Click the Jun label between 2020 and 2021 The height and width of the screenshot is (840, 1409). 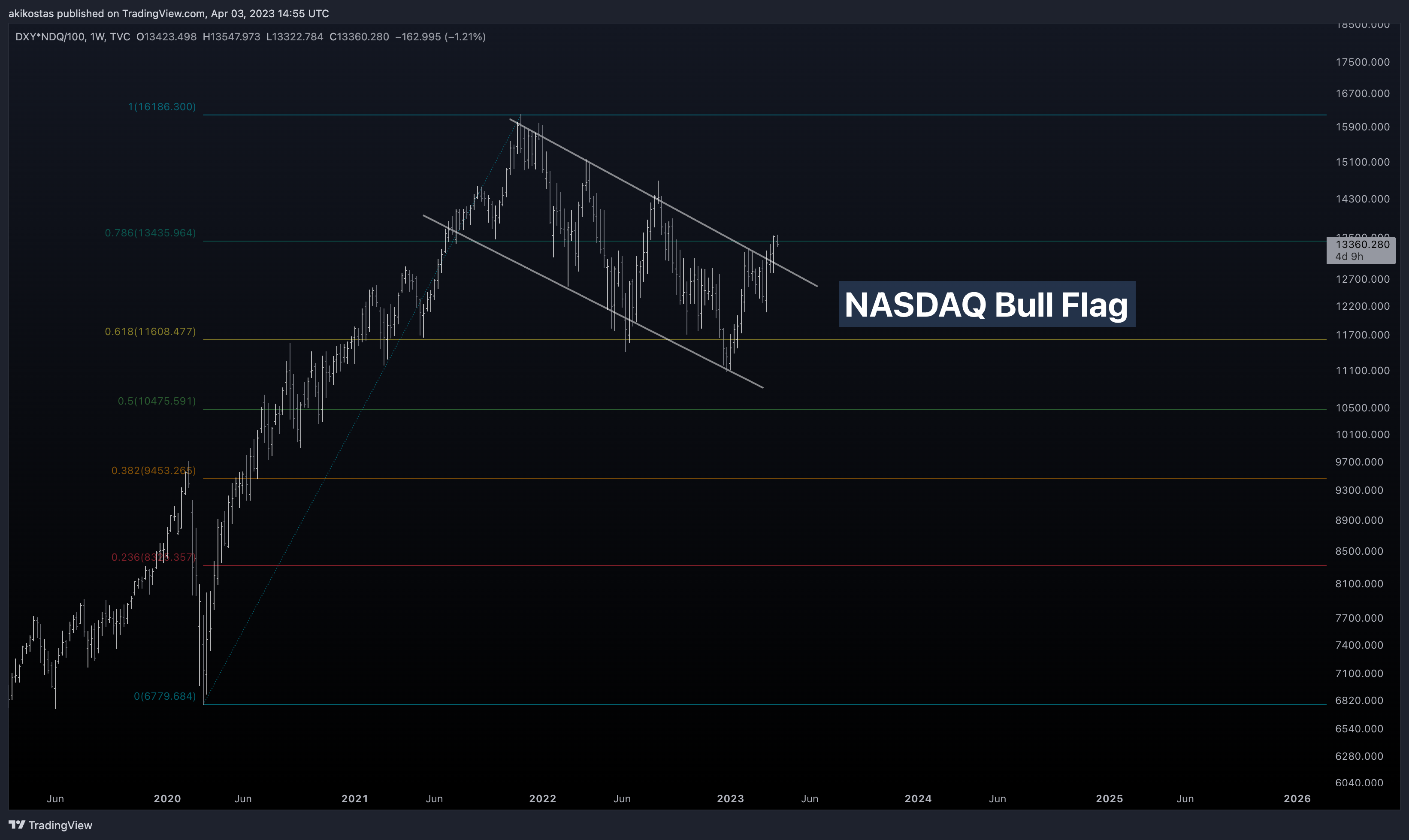pos(243,799)
